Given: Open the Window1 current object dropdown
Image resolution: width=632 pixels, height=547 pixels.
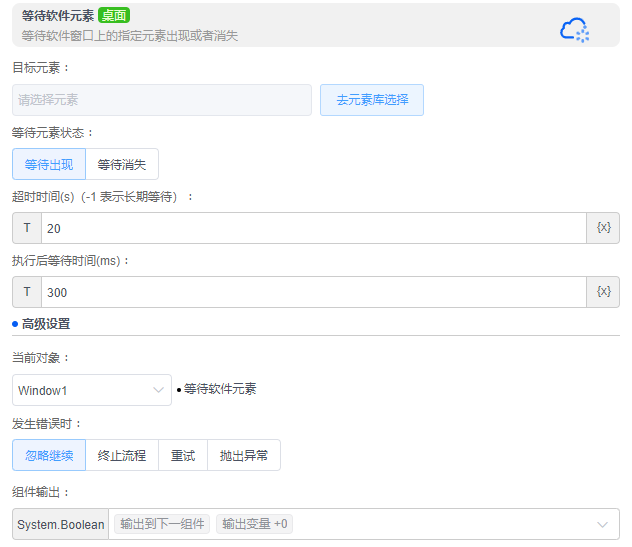Looking at the screenshot, I should click(92, 390).
